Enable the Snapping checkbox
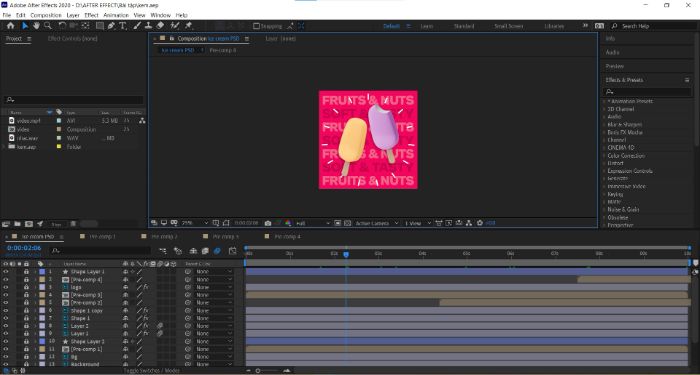The width and height of the screenshot is (700, 375). pyautogui.click(x=256, y=26)
